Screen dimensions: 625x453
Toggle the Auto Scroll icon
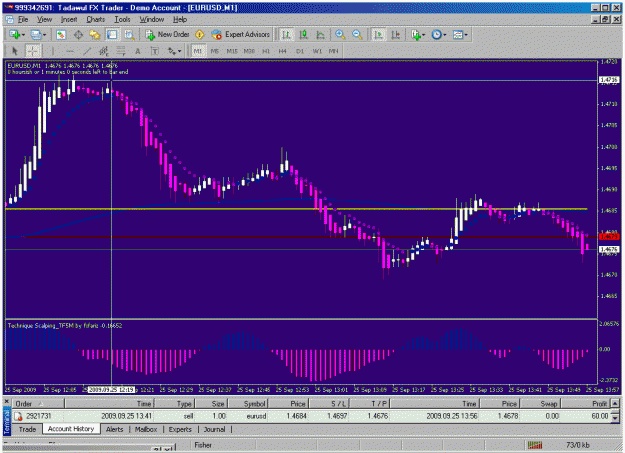coord(378,35)
